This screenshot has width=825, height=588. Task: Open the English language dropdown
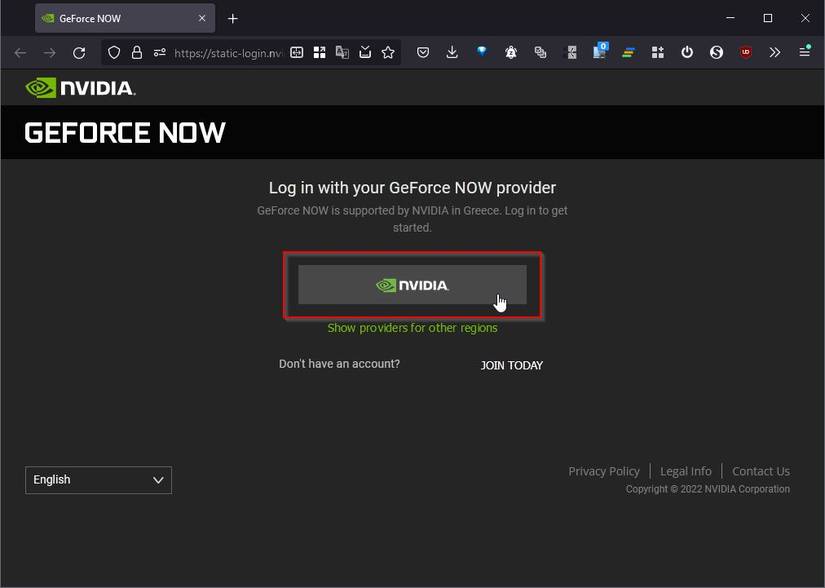coord(98,480)
